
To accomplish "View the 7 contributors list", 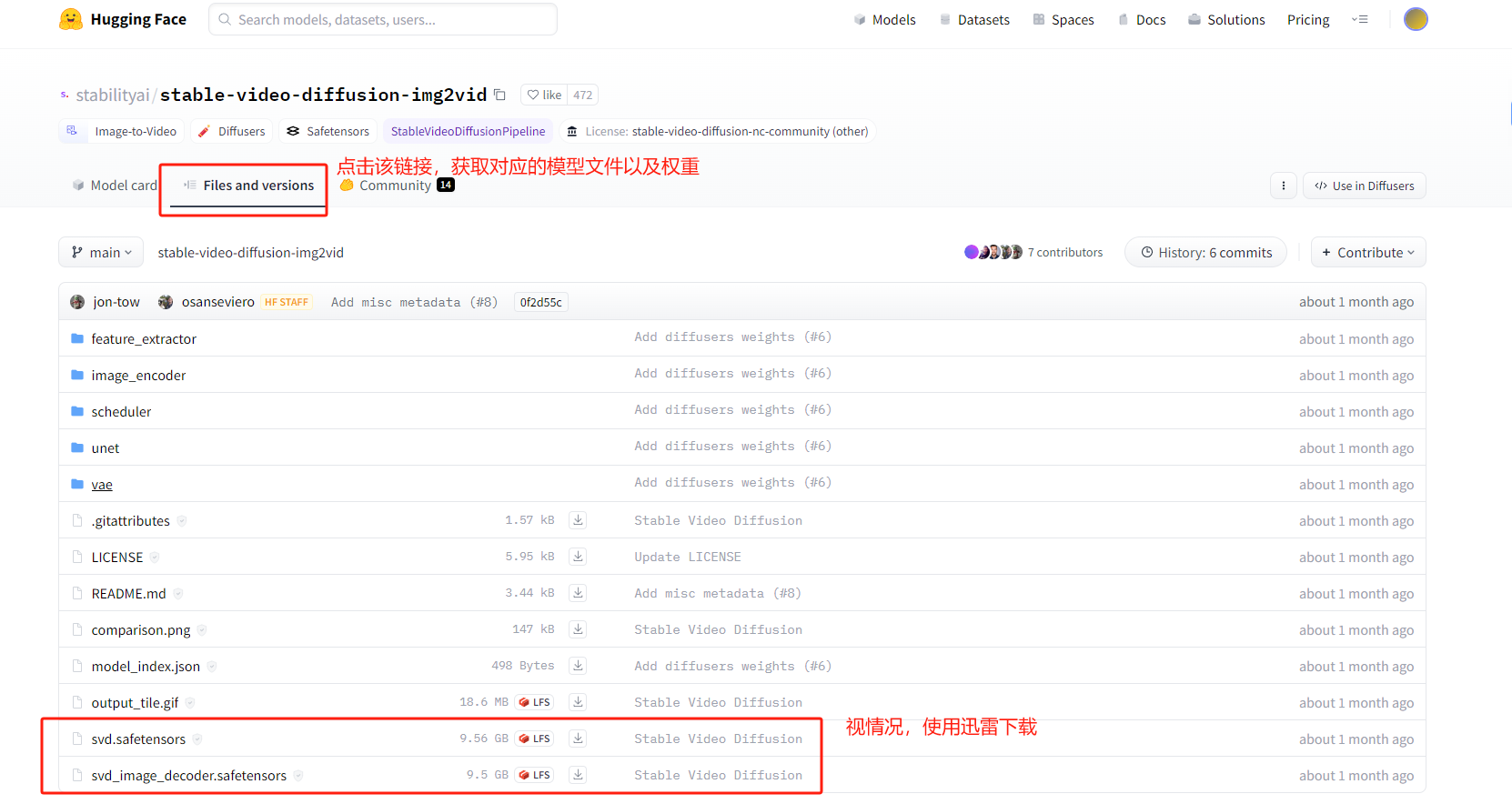I will coord(1033,252).
